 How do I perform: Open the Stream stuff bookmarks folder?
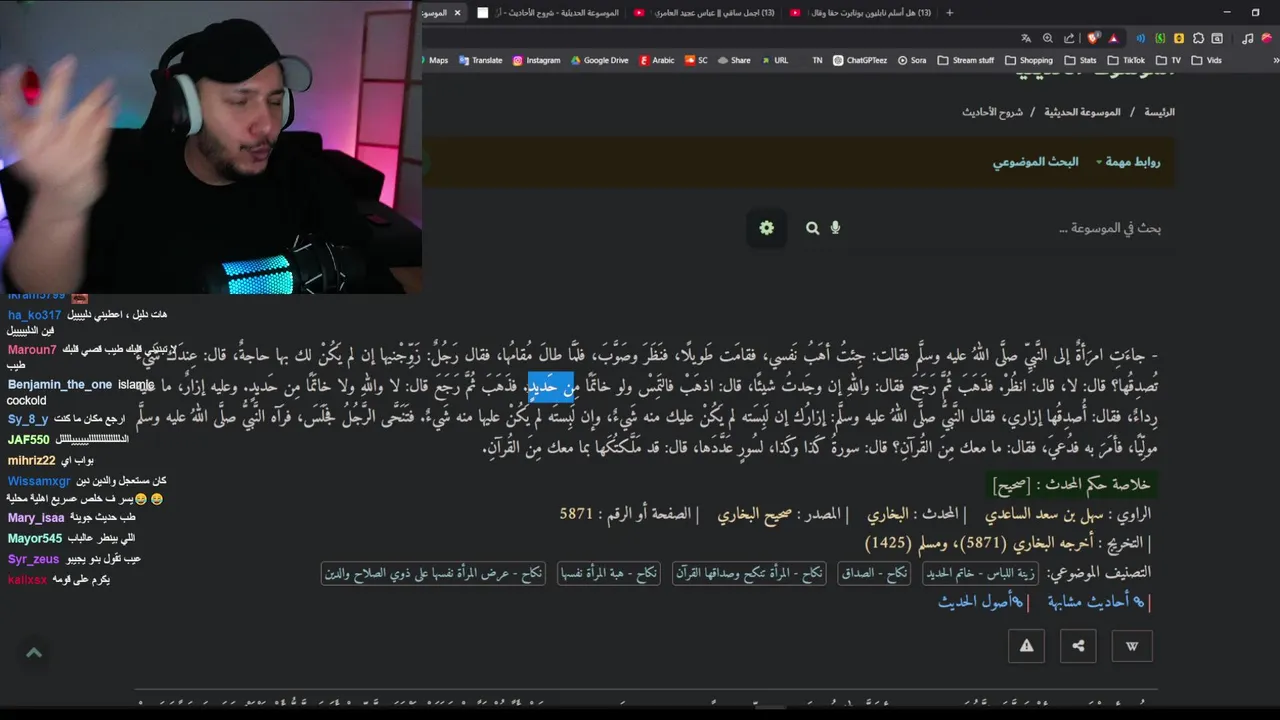point(965,60)
